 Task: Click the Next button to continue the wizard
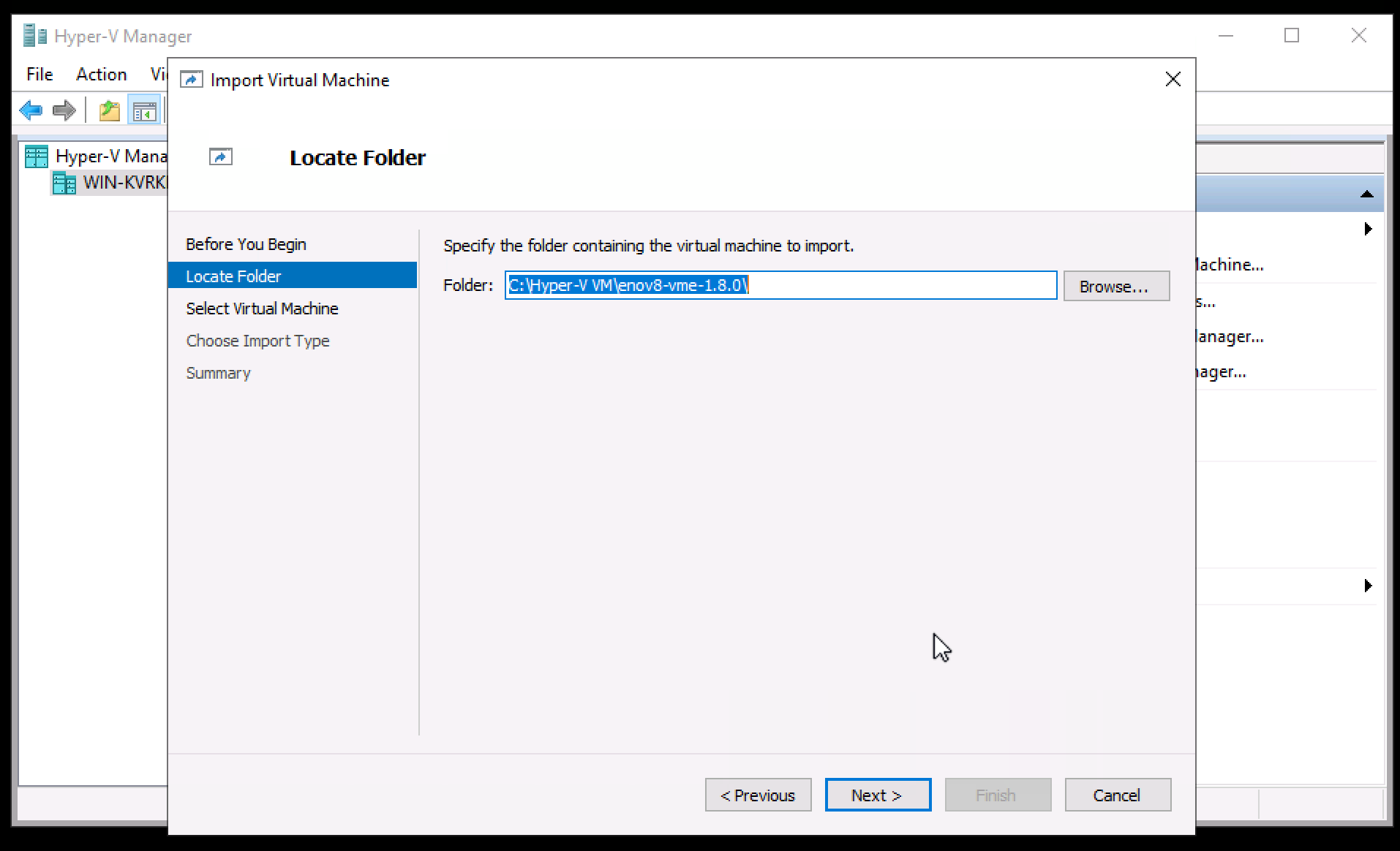877,795
